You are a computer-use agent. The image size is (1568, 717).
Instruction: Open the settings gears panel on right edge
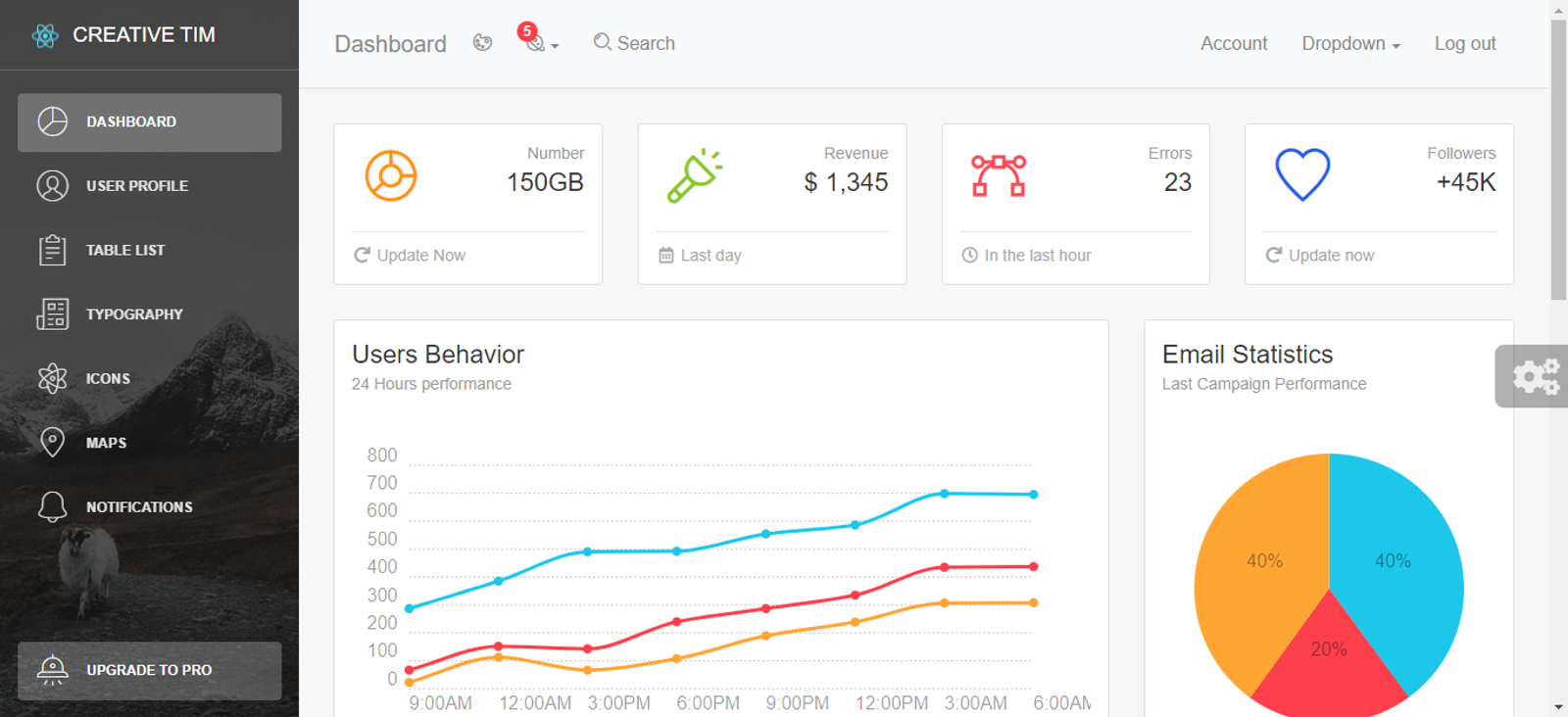[1533, 376]
